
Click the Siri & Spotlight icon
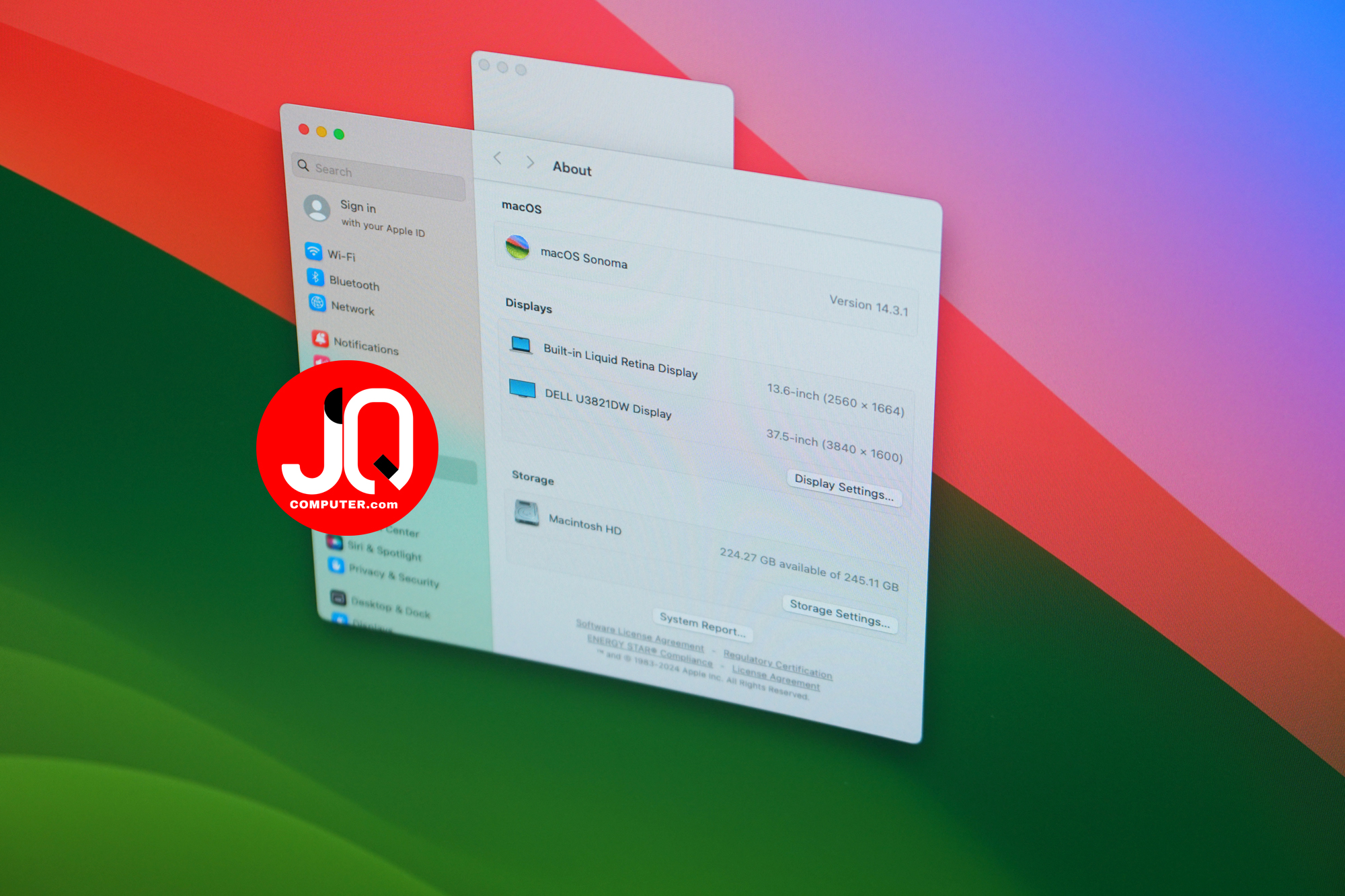(334, 542)
